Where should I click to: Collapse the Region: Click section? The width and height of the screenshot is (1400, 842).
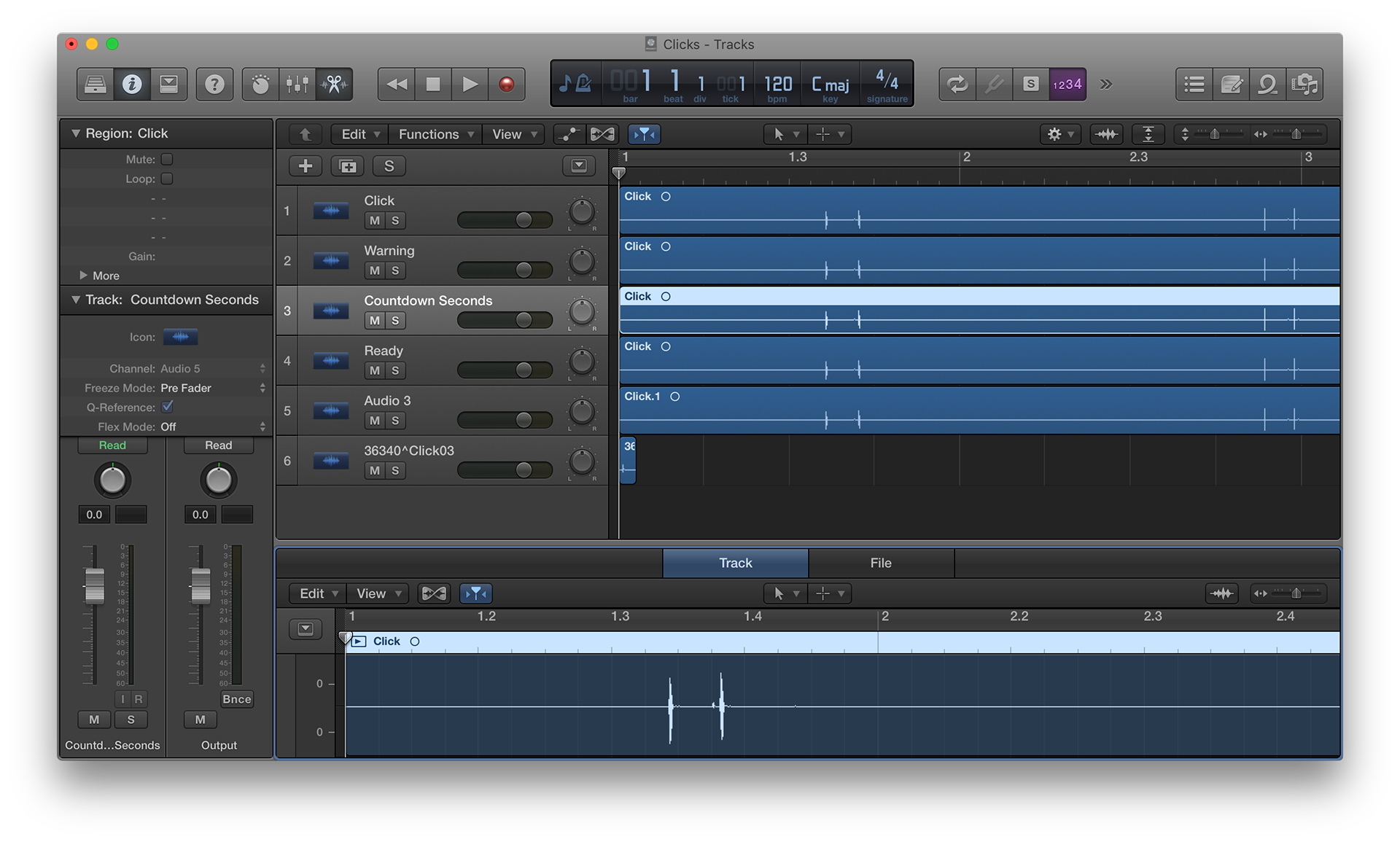point(75,133)
